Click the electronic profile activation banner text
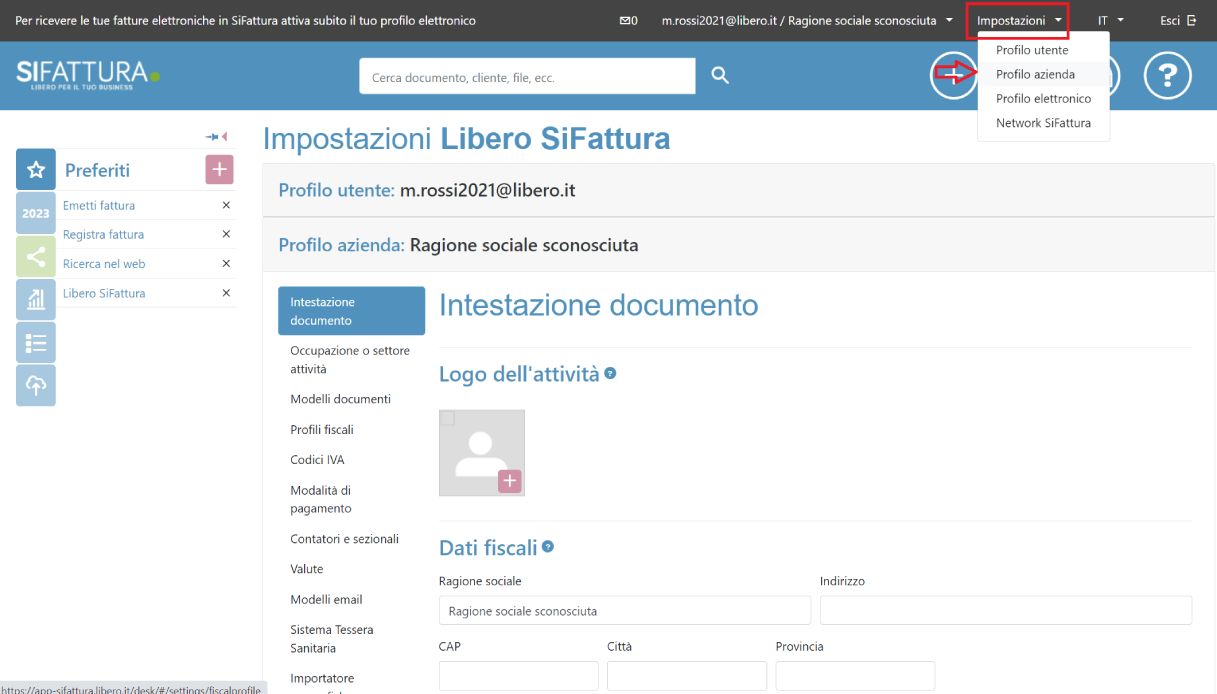 (246, 20)
